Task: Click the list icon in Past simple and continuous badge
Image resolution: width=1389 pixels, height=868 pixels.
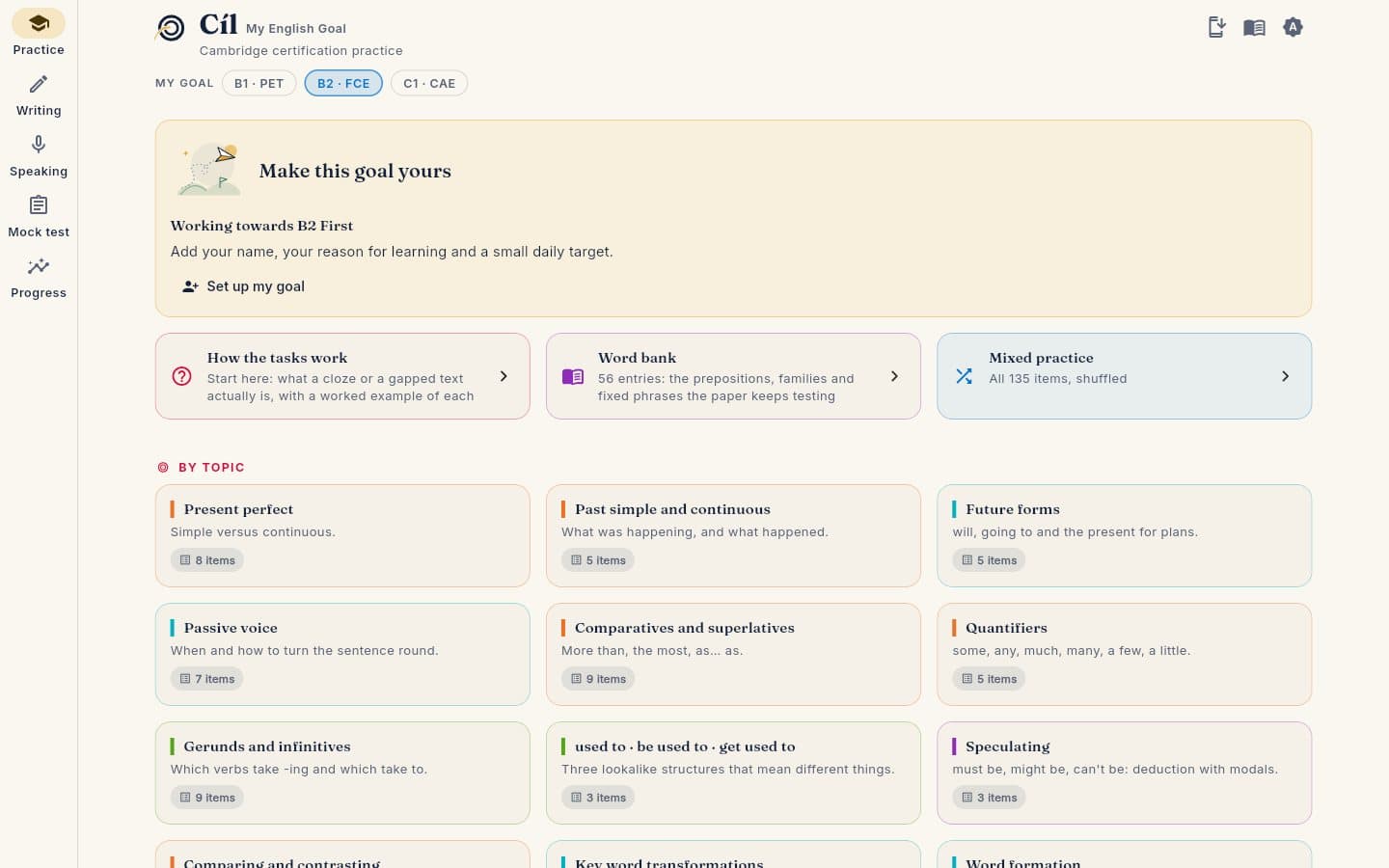Action: (x=576, y=560)
